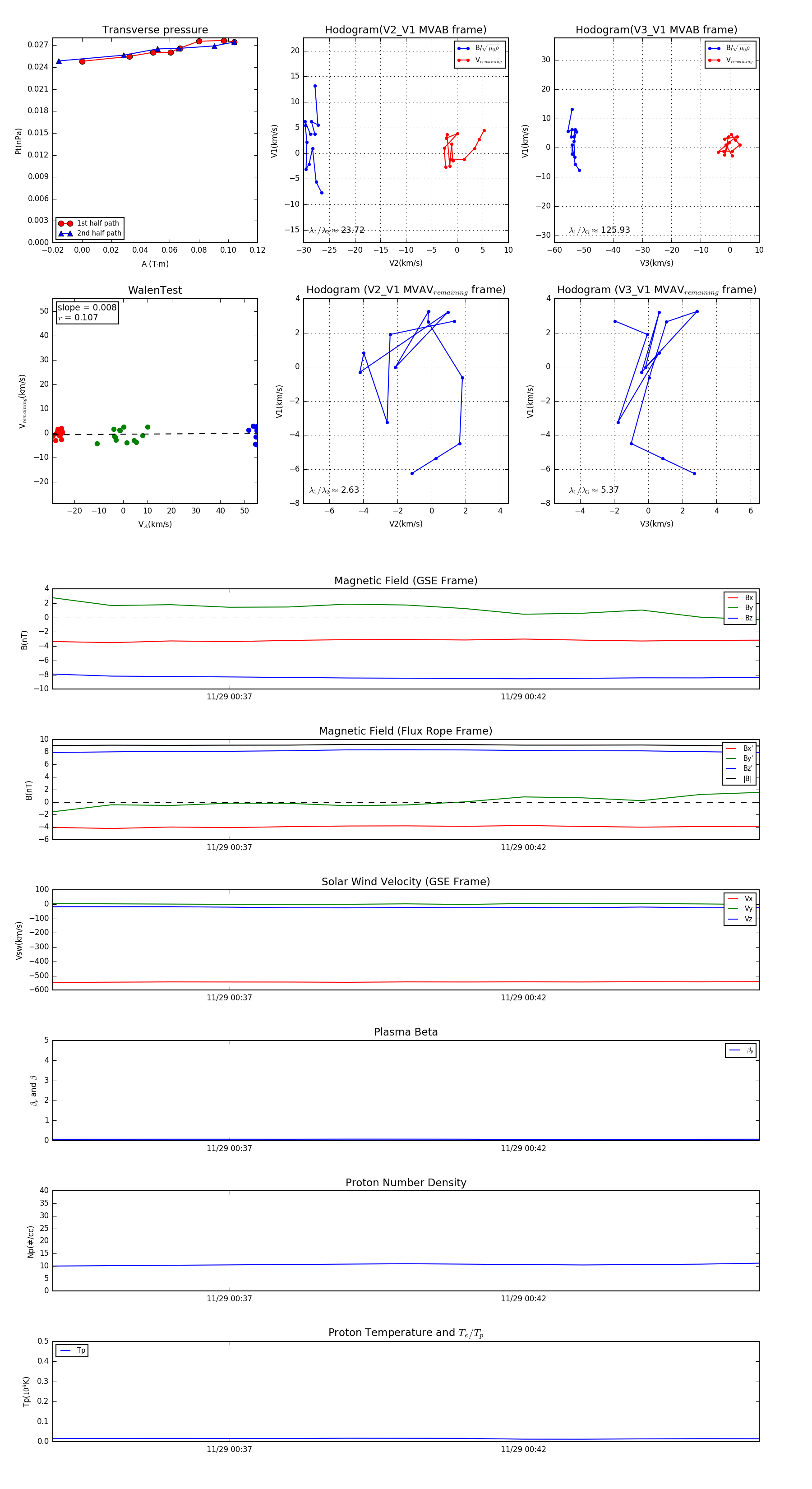This screenshot has width=812, height=1489.
Task: Click the "Bx" legend entry in GSE Frame plot
Action: pyautogui.click(x=740, y=598)
